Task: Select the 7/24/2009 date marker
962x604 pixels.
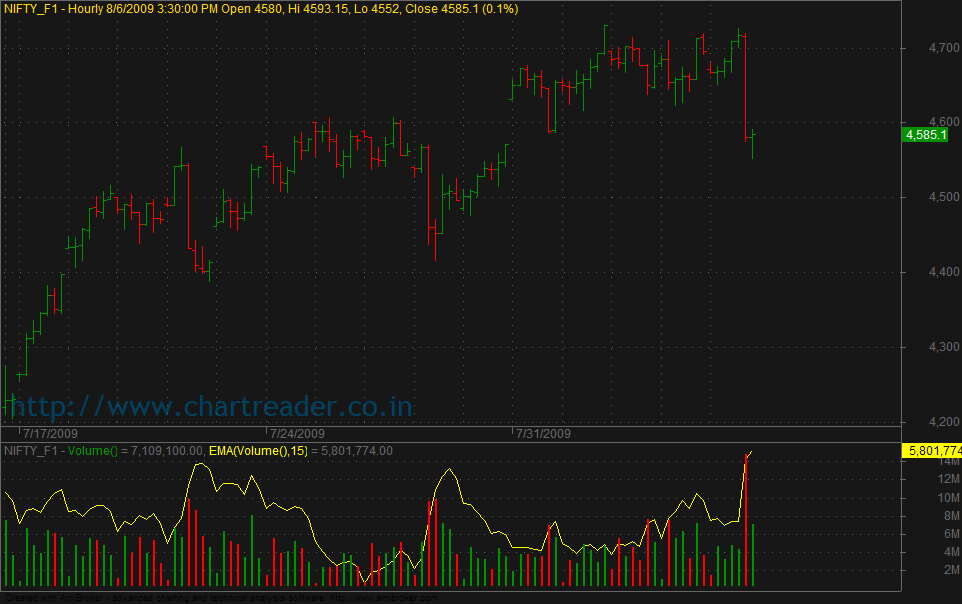Action: 296,434
